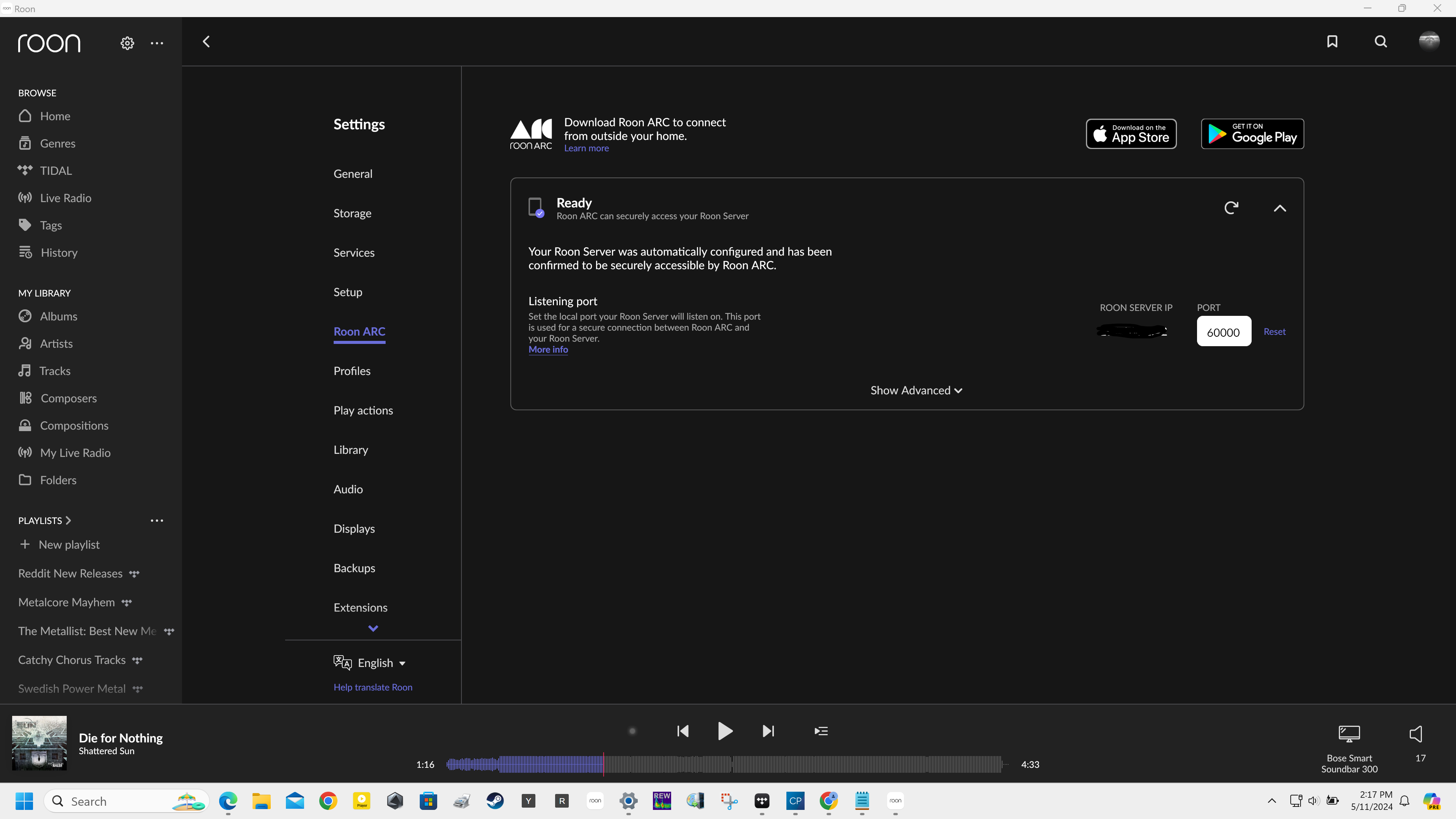
Task: Collapse the Ready status panel
Action: [1280, 208]
